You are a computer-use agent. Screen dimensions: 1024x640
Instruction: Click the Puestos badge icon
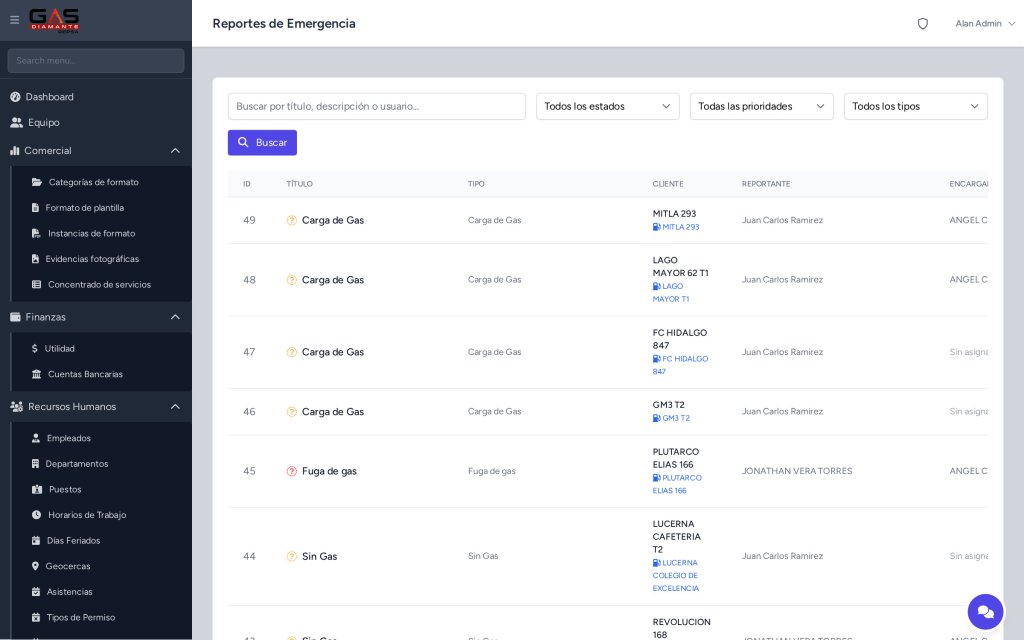click(x=37, y=489)
